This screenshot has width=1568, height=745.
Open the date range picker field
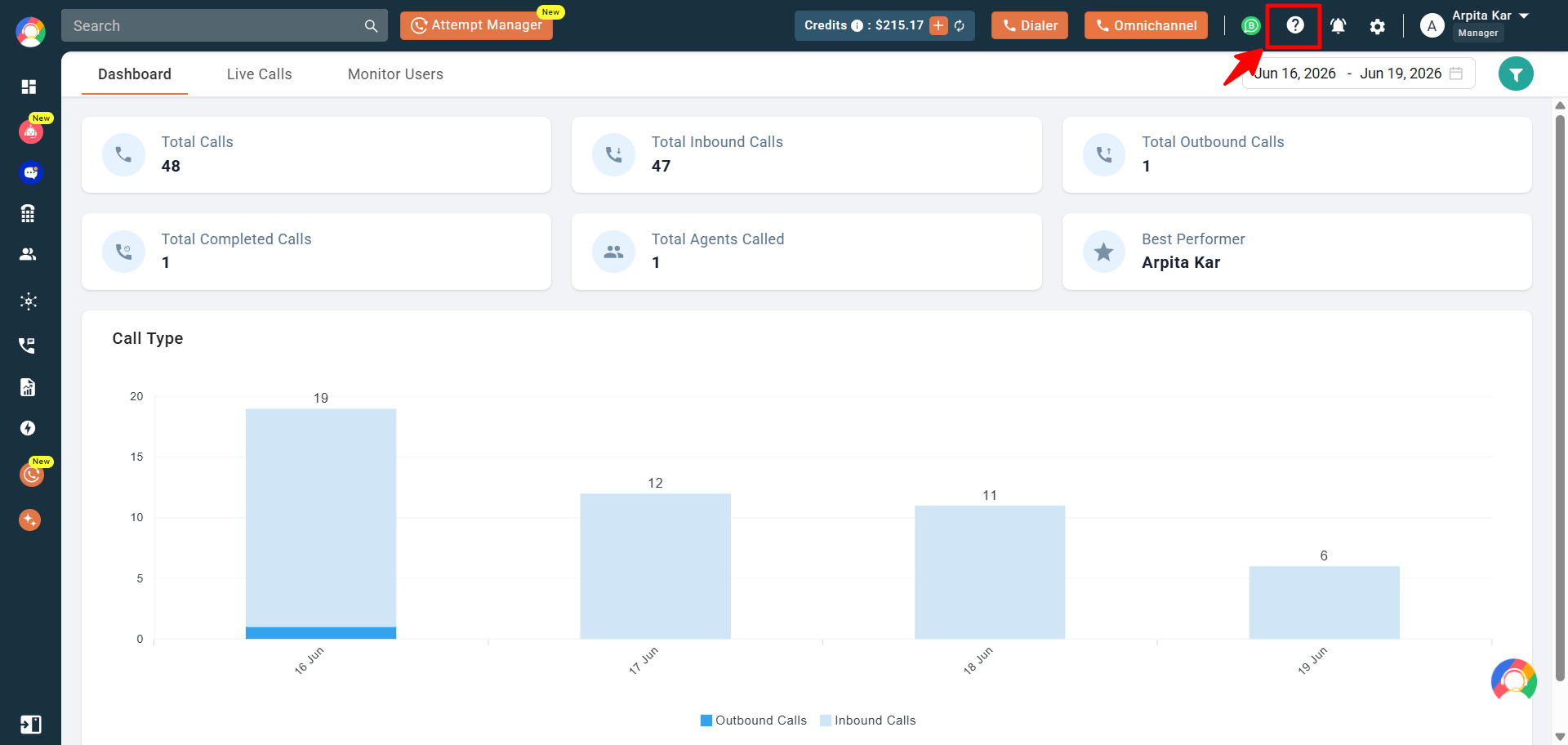[x=1359, y=74]
